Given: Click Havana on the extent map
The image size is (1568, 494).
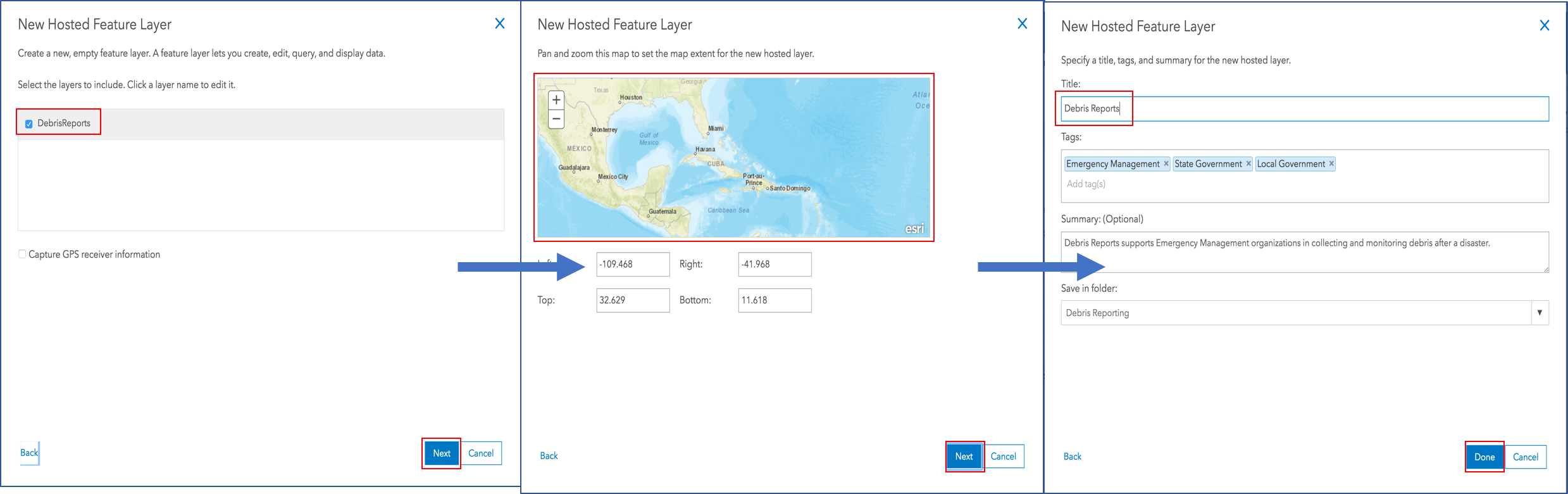Looking at the screenshot, I should click(x=705, y=150).
